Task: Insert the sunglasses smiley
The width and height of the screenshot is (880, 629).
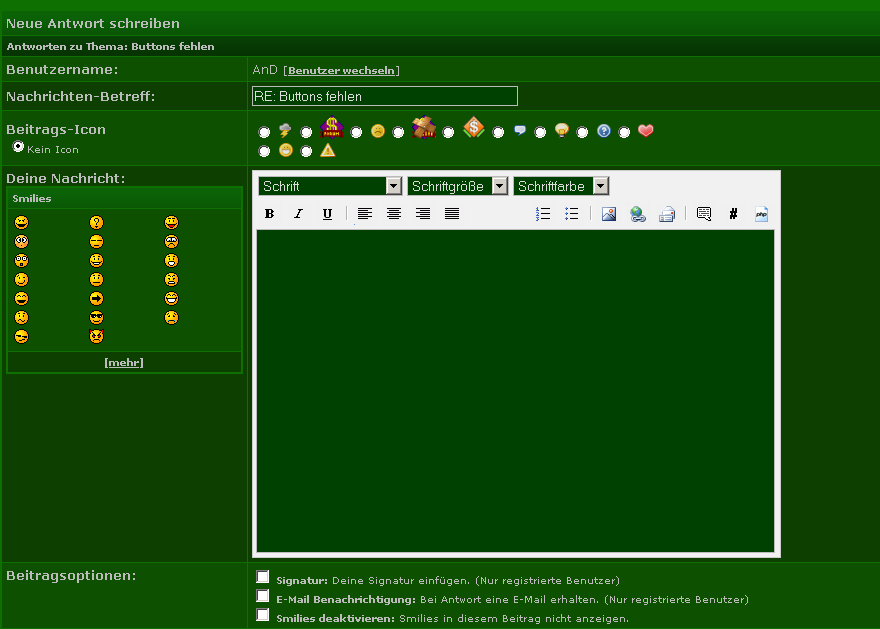Action: pyautogui.click(x=96, y=318)
